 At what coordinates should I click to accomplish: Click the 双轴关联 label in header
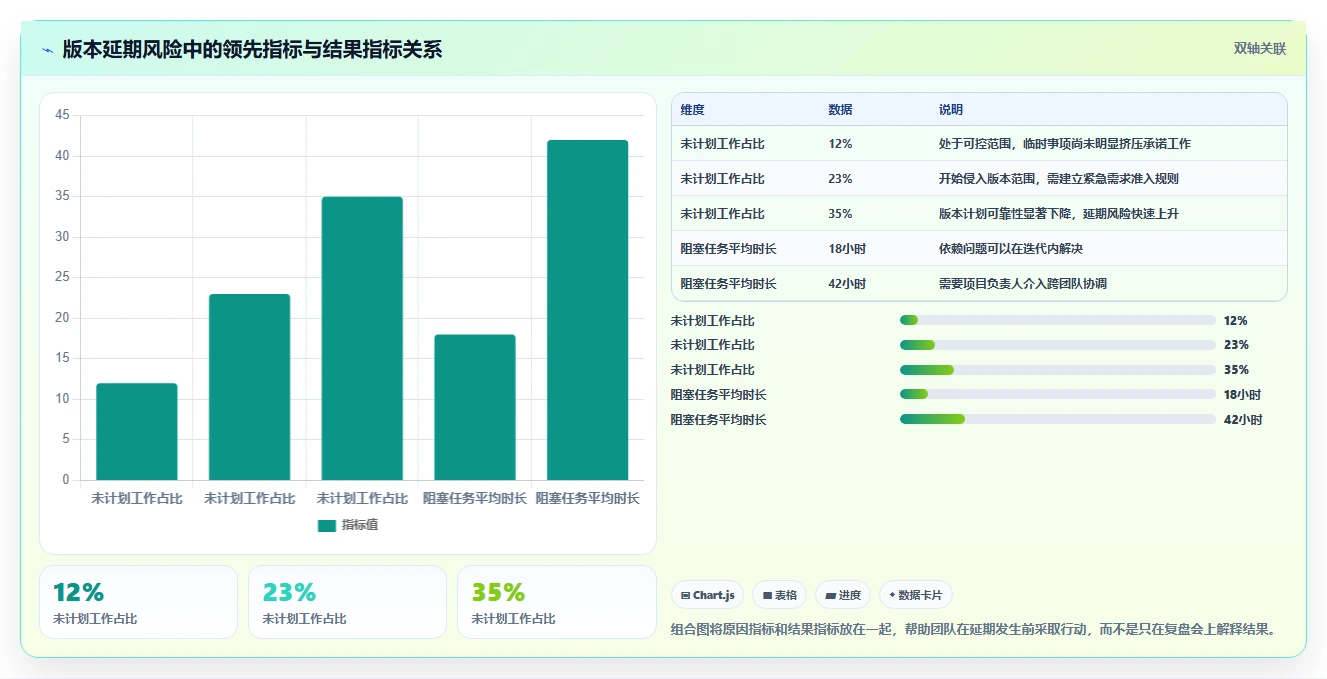click(x=1259, y=49)
